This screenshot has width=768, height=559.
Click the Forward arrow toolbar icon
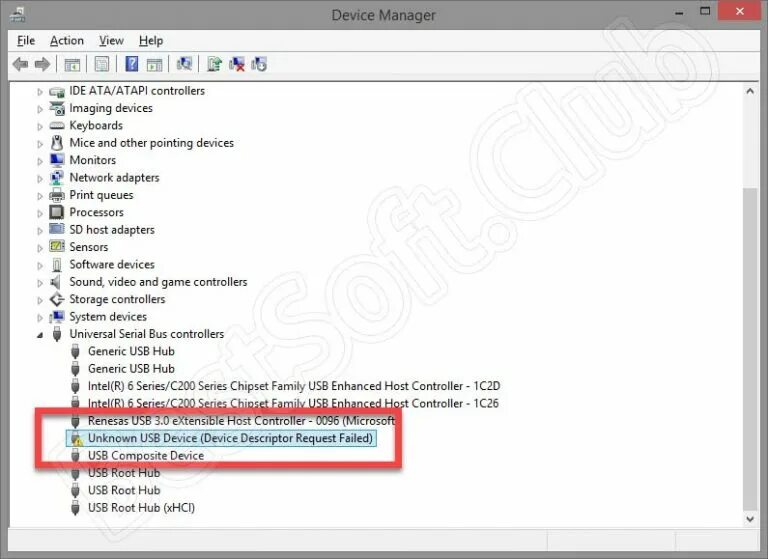click(43, 64)
